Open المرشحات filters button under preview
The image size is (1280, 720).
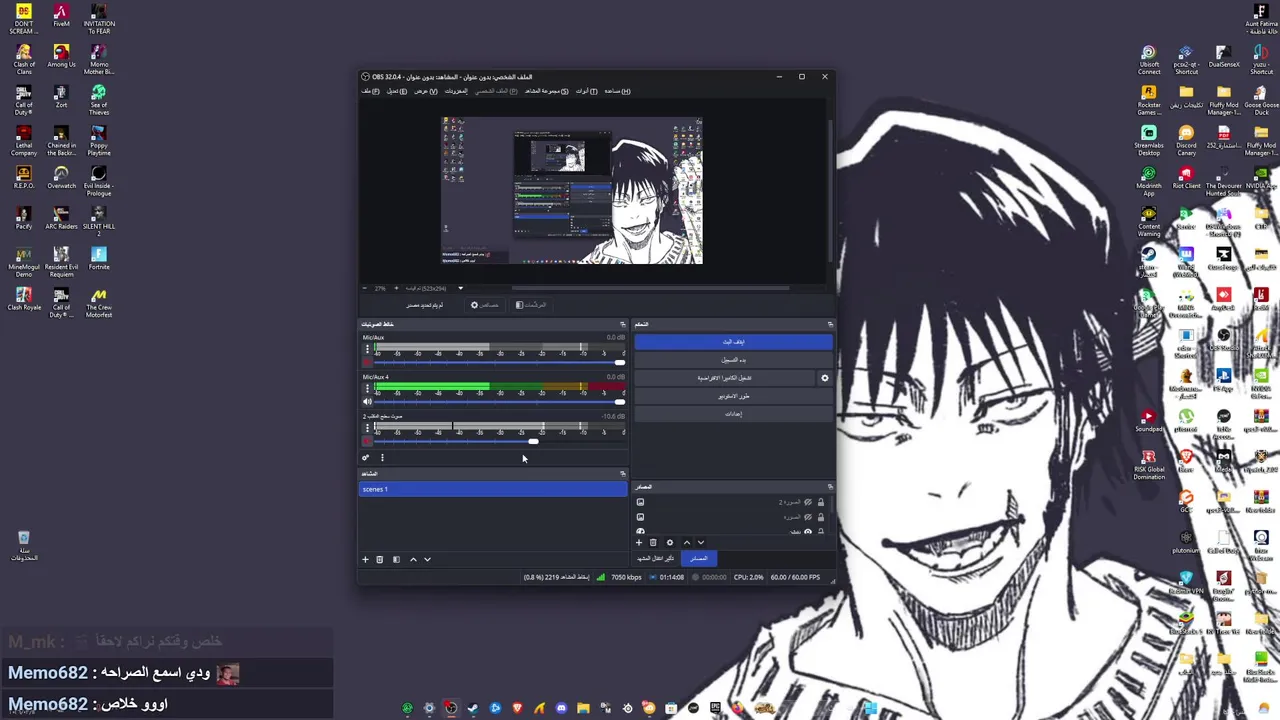[x=530, y=305]
